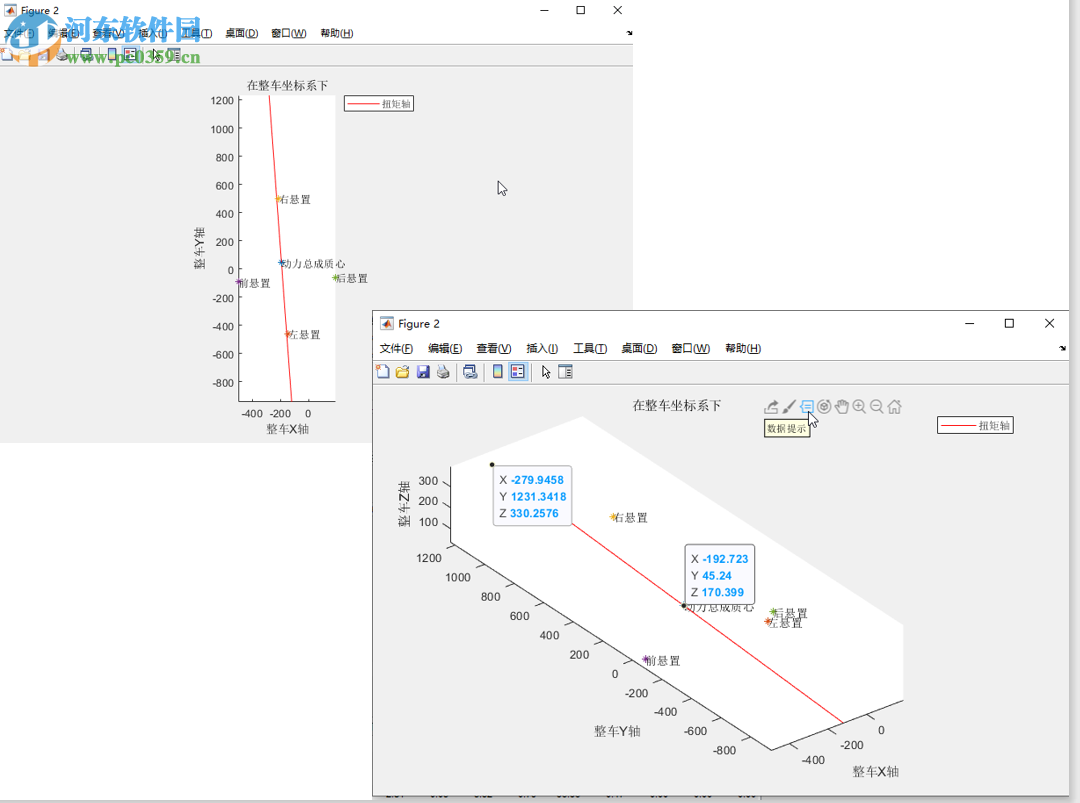Click the Zoom Out magnifier icon
Viewport: 1080px width, 803px height.
pos(877,406)
